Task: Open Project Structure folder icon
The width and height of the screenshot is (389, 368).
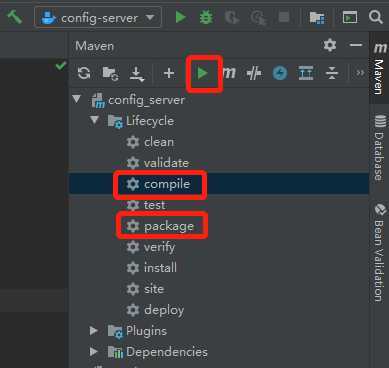Action: coord(317,17)
